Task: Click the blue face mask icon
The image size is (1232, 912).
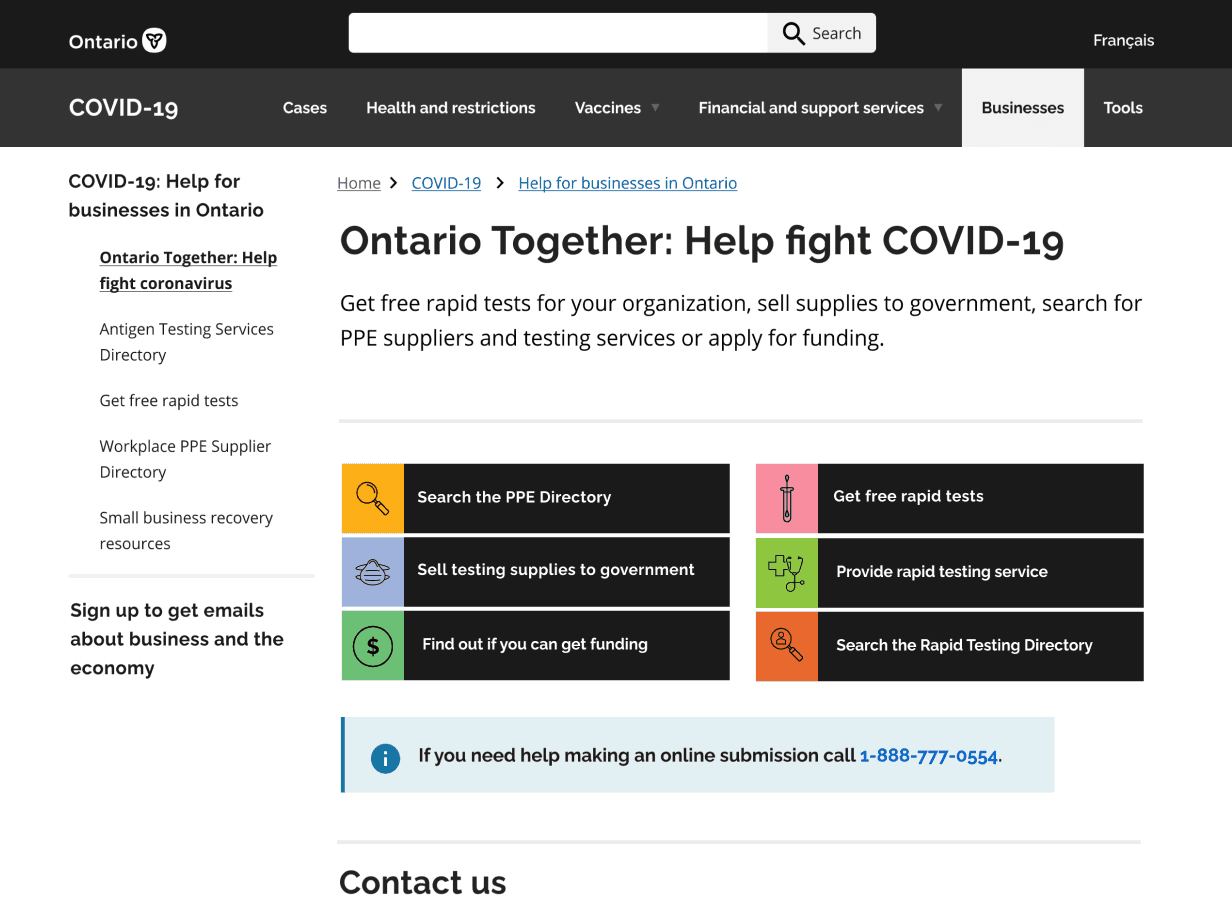Action: tap(373, 571)
